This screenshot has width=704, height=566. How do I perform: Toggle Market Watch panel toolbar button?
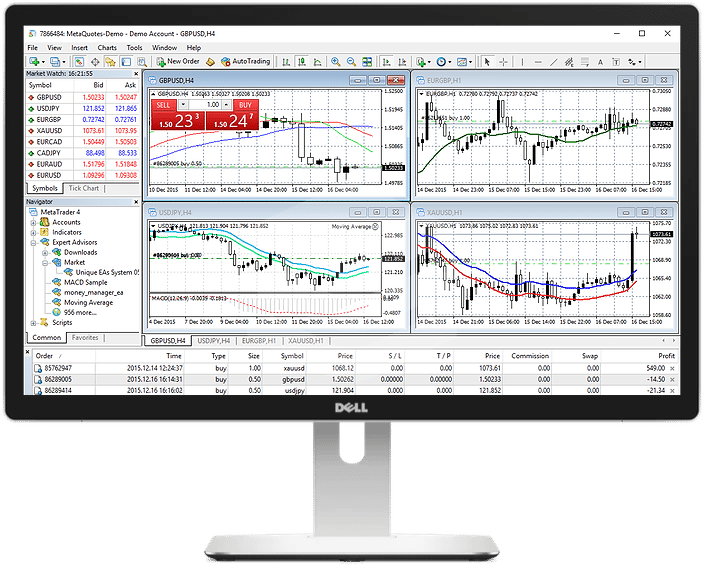[x=79, y=61]
